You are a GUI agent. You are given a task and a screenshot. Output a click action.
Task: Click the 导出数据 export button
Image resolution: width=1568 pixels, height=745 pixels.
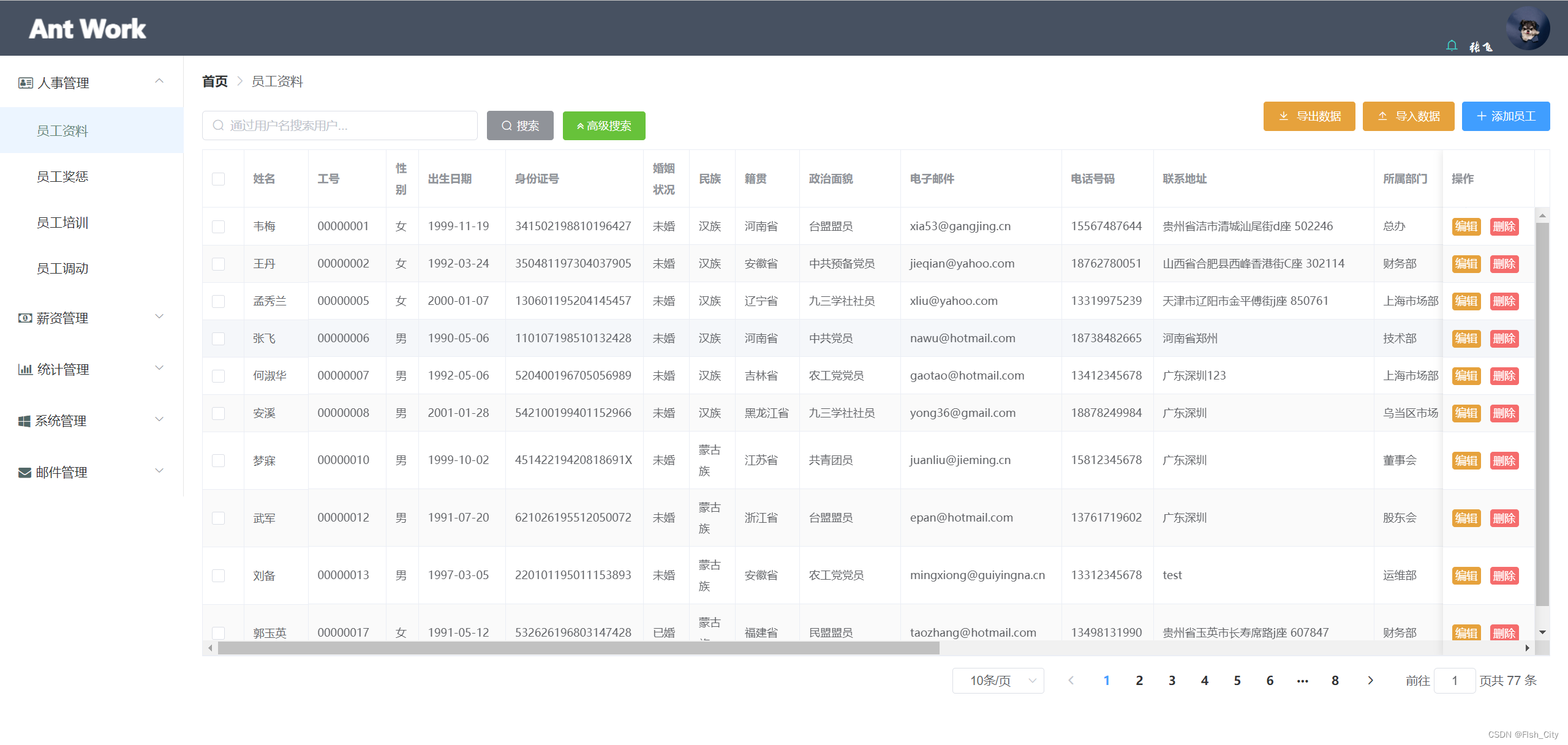pyautogui.click(x=1309, y=116)
